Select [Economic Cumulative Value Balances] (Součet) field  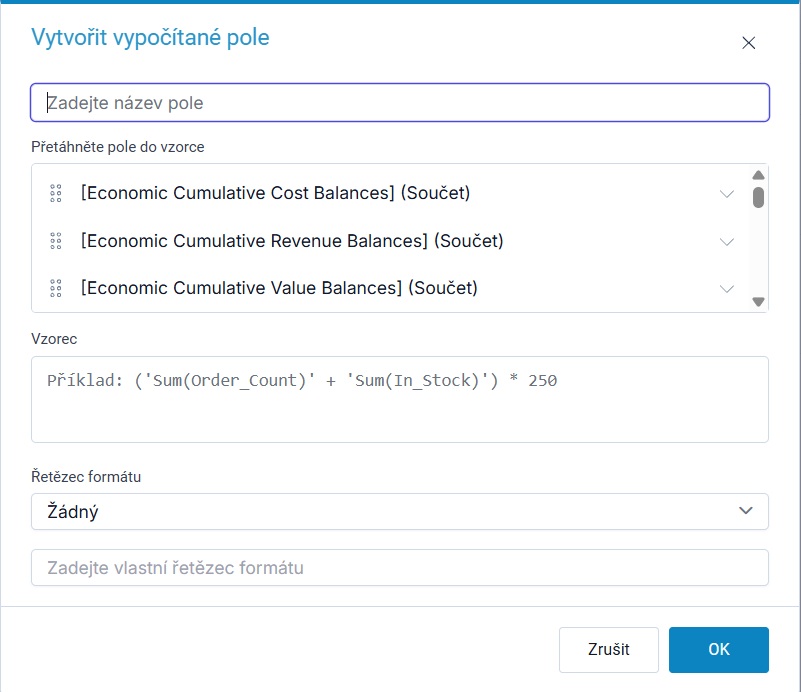click(x=279, y=288)
